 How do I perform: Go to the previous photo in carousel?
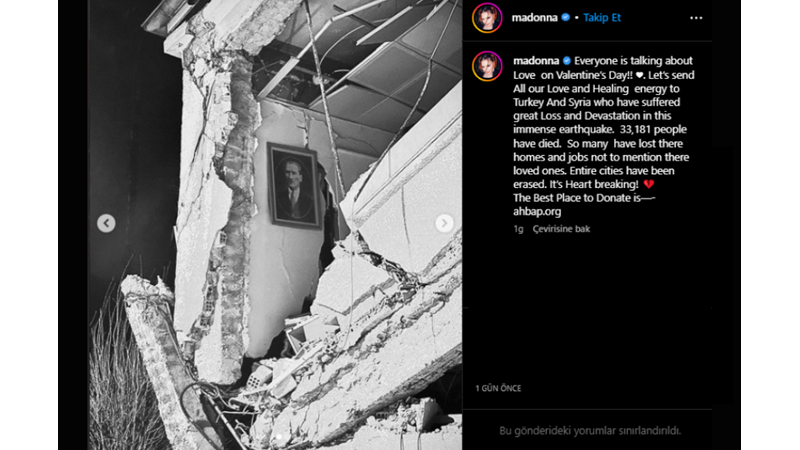(106, 223)
